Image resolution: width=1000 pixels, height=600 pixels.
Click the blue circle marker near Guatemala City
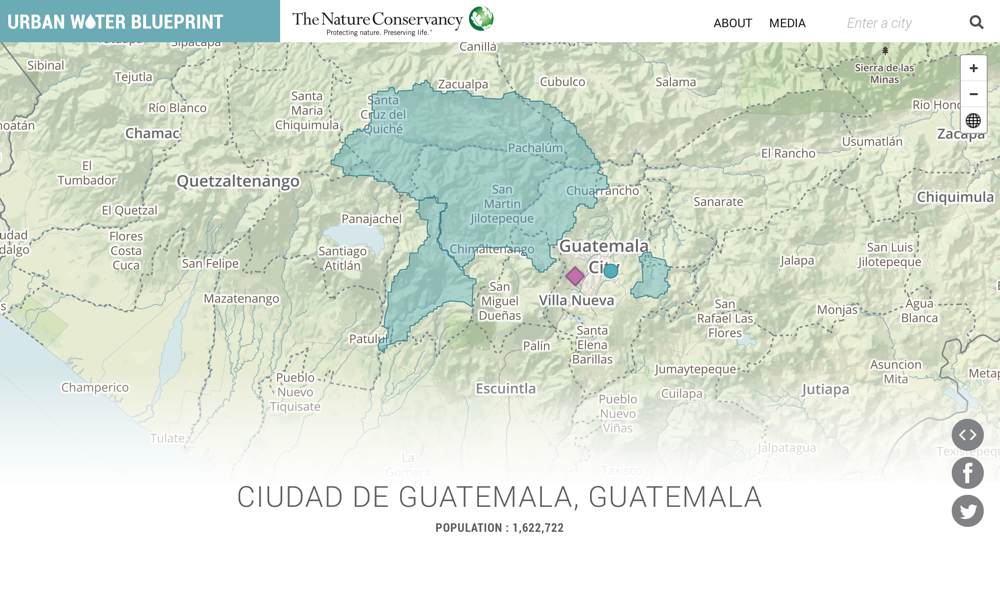click(x=610, y=271)
